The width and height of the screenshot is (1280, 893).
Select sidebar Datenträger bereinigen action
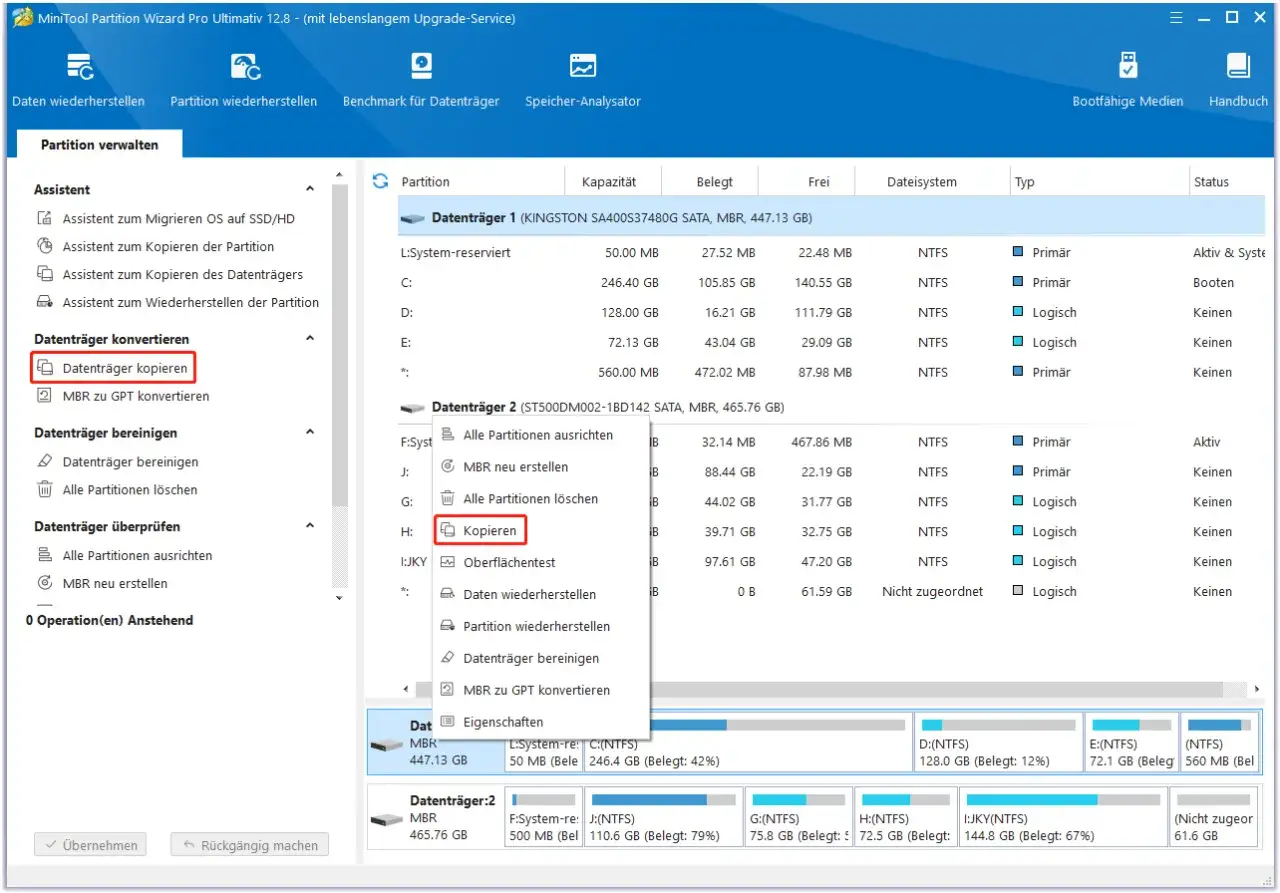(117, 462)
